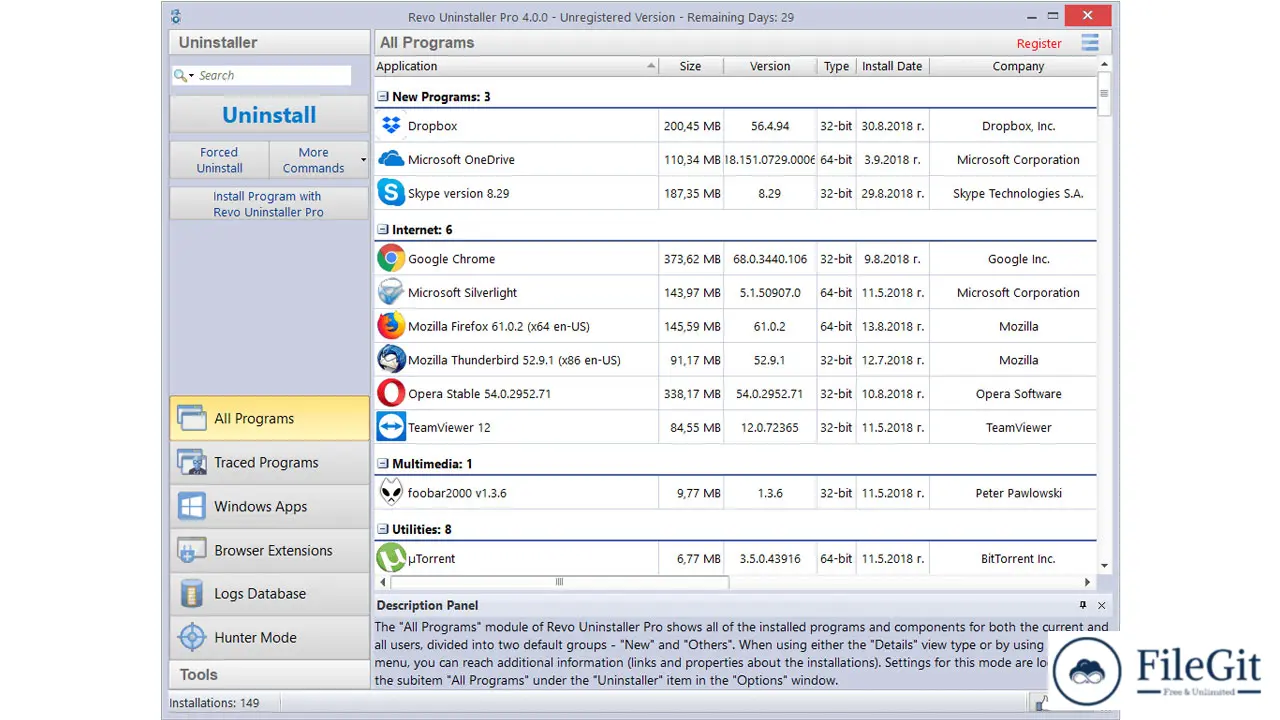Click the Register link
Viewport: 1280px width, 720px height.
coord(1039,44)
